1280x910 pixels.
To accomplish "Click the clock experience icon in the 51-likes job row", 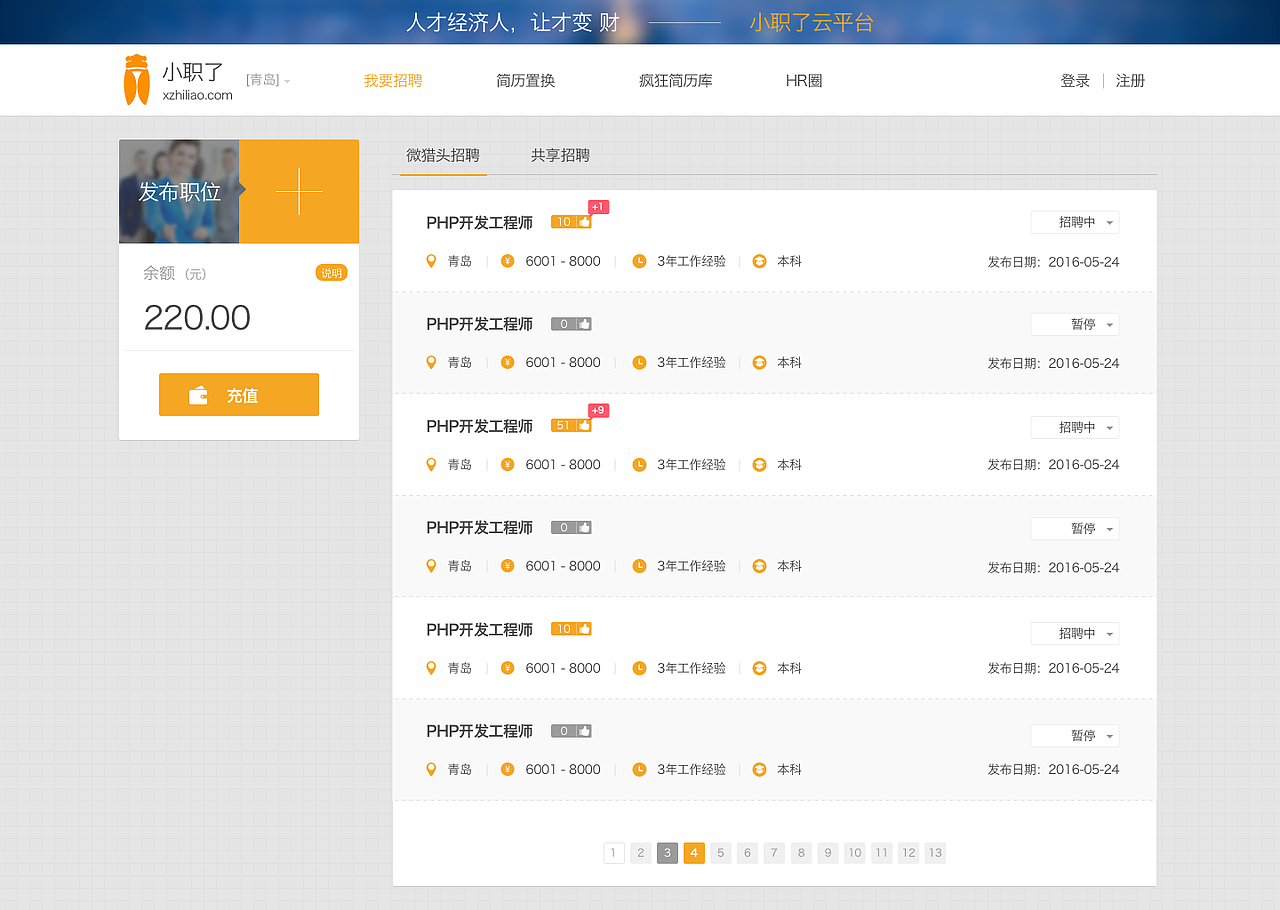I will 640,464.
